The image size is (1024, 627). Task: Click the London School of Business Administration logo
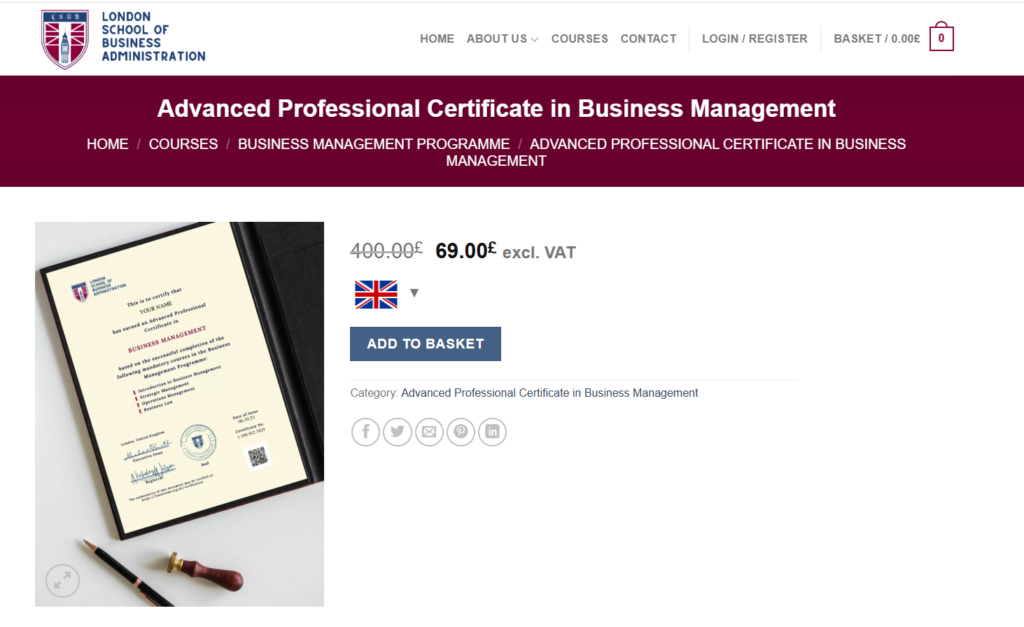point(120,38)
